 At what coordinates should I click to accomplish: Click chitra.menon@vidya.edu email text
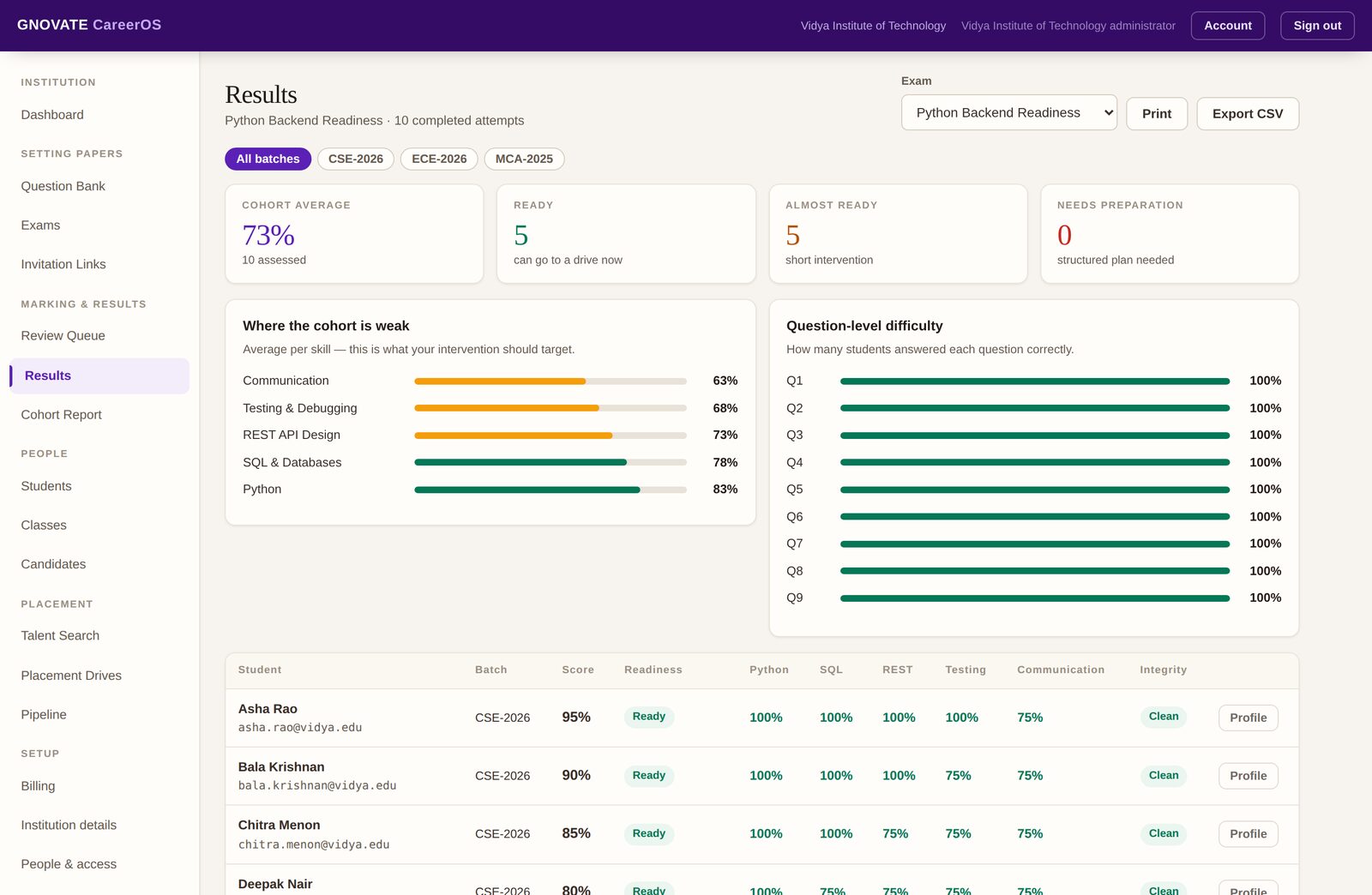click(x=314, y=844)
